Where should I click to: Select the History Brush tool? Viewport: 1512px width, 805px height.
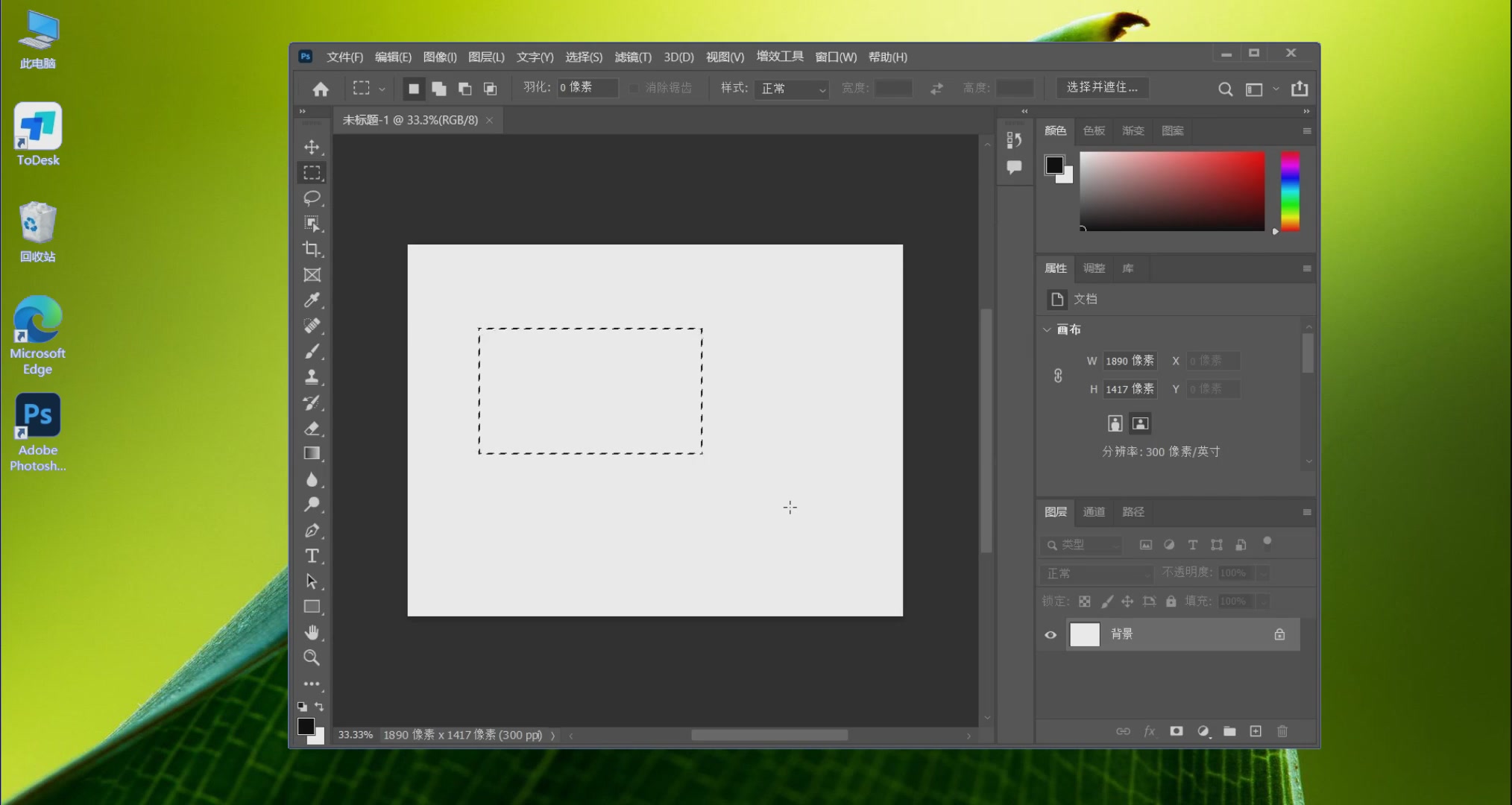point(312,402)
